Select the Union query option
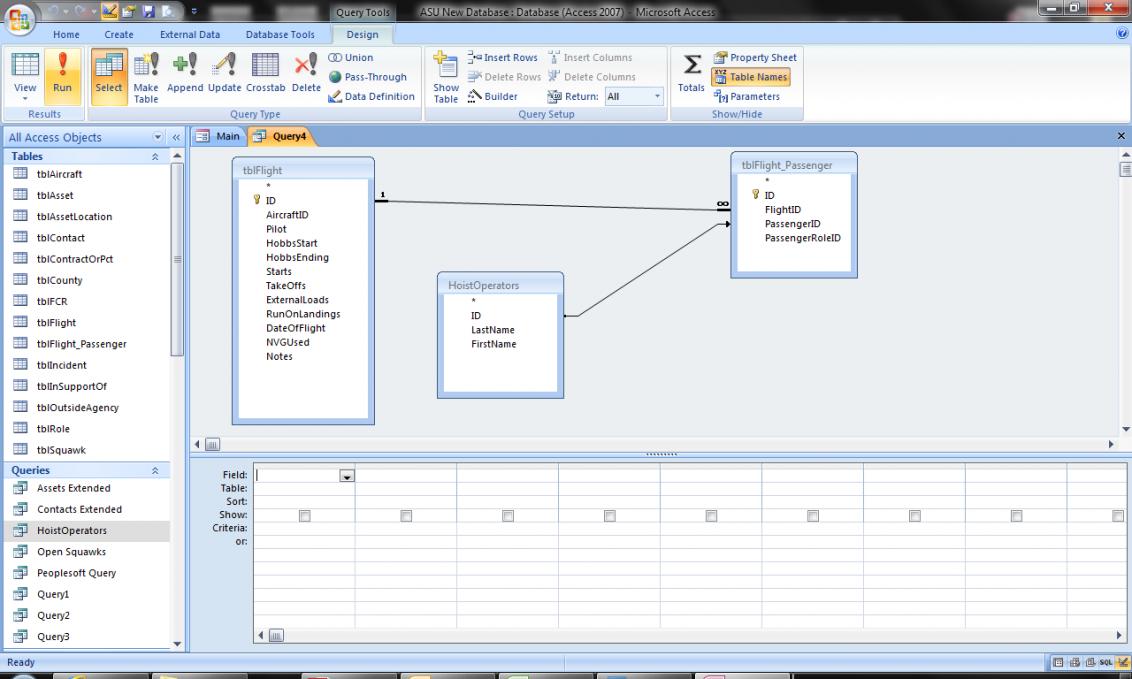 [x=351, y=58]
